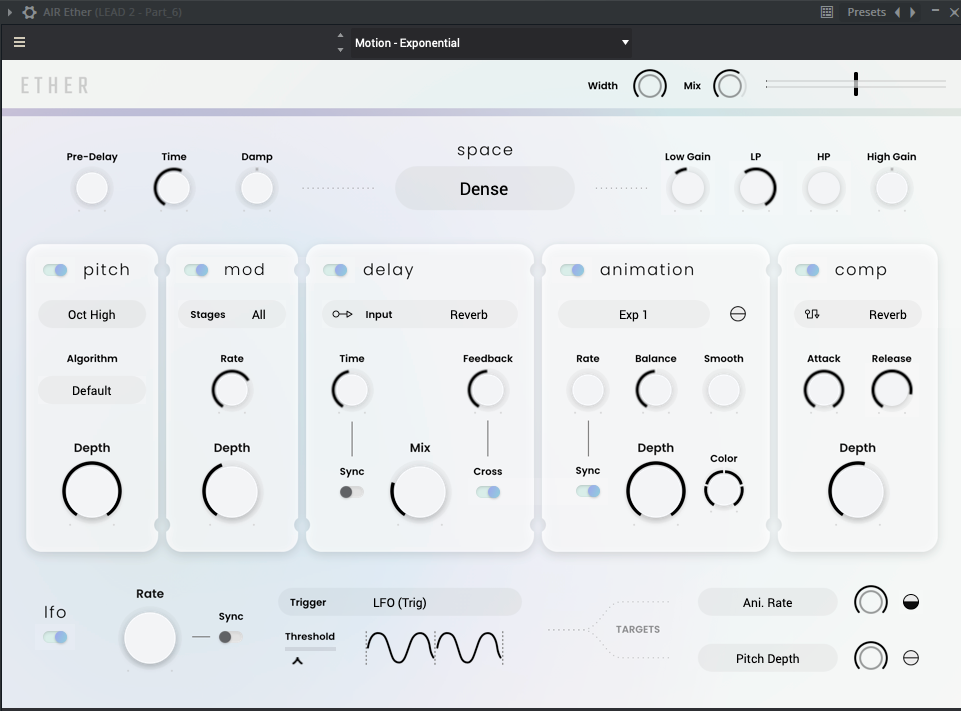
Task: Open the Oct High pitch mode selector
Action: [x=92, y=314]
